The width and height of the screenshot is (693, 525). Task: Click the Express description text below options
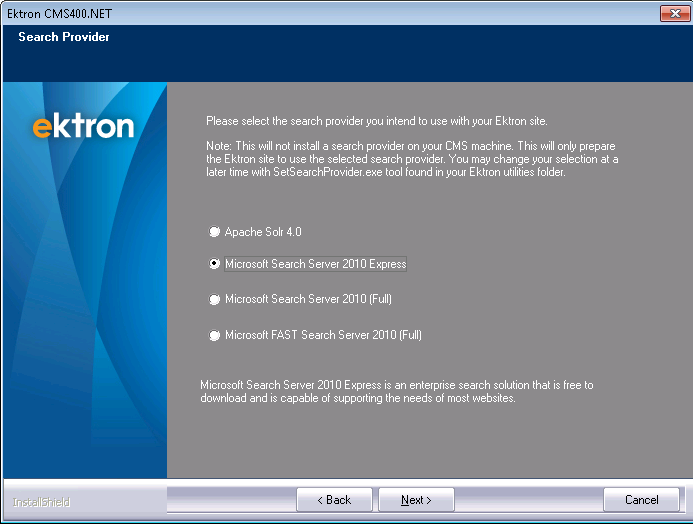coord(396,392)
